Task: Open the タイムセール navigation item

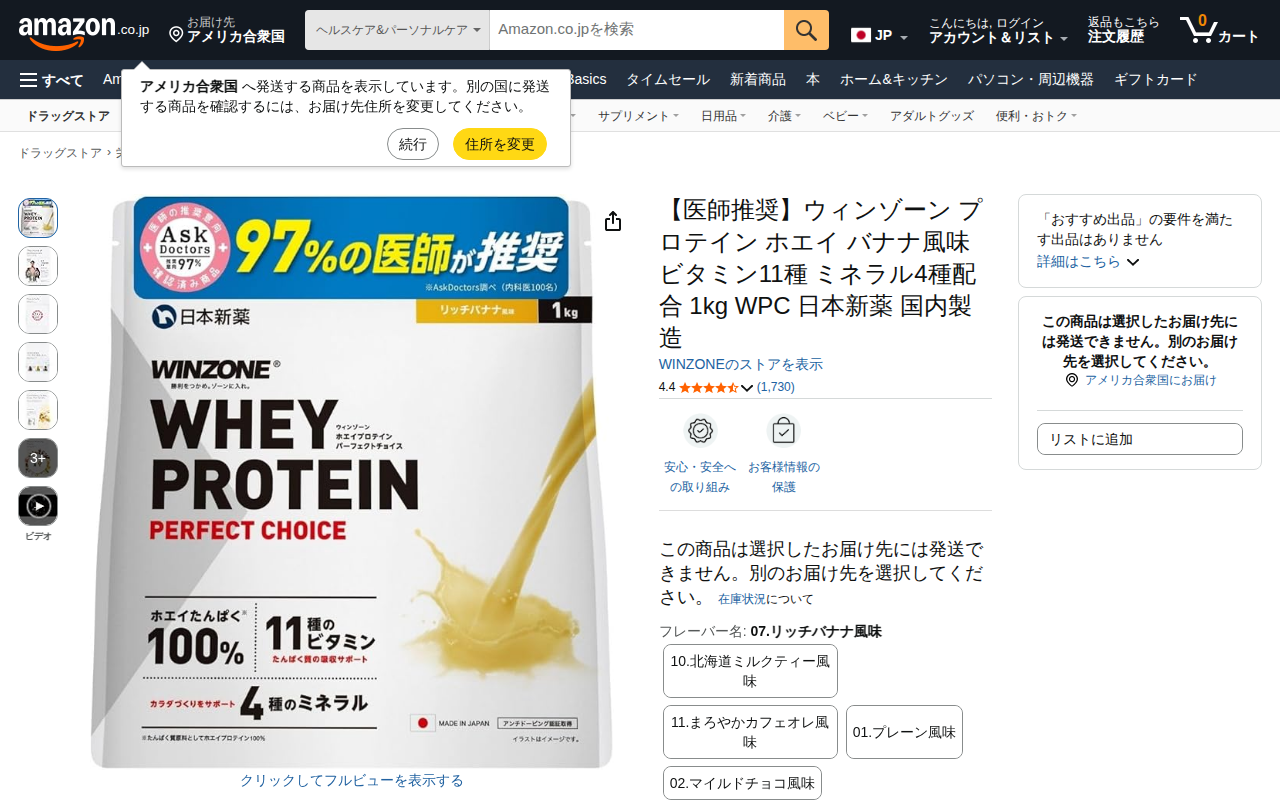Action: pyautogui.click(x=668, y=80)
